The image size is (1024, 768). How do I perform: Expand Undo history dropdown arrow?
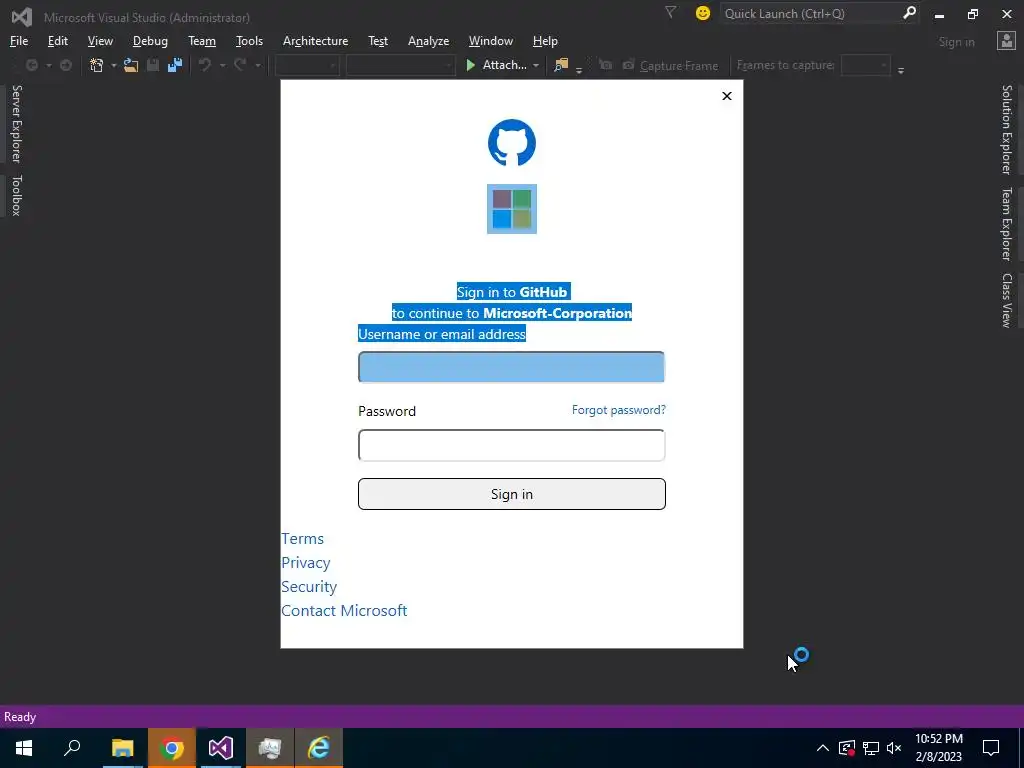click(222, 66)
